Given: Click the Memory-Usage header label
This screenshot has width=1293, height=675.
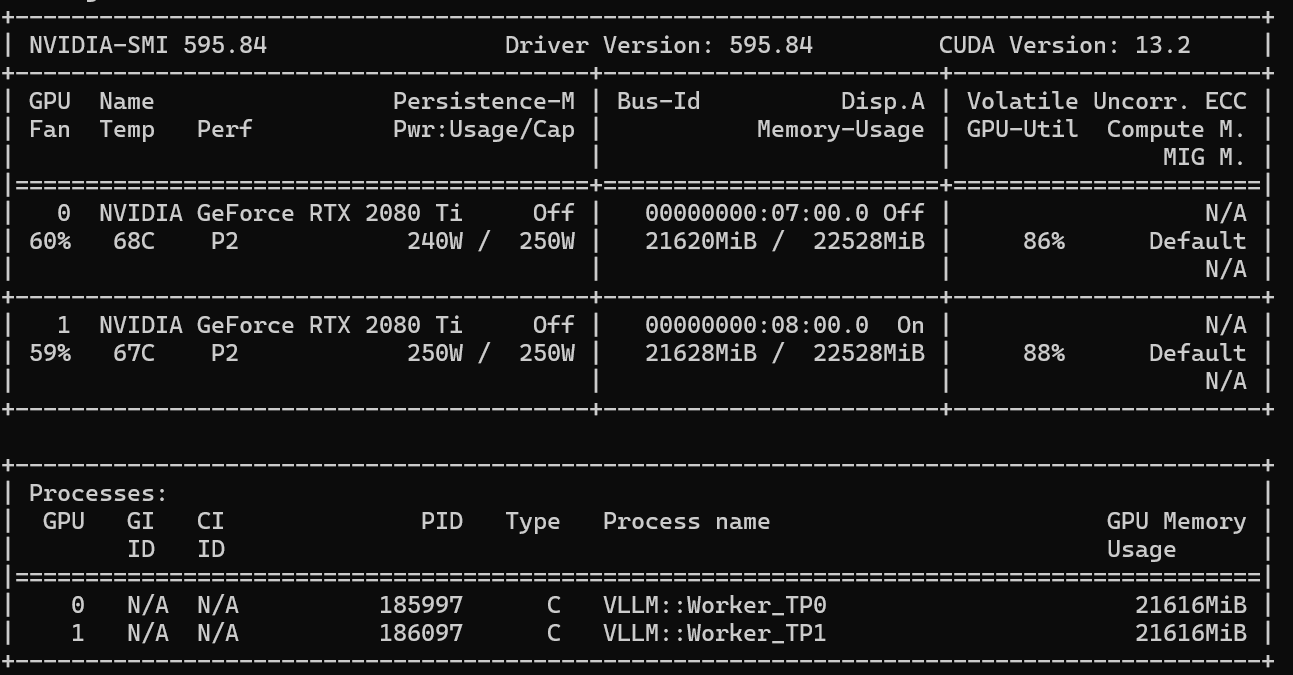Looking at the screenshot, I should pyautogui.click(x=841, y=129).
